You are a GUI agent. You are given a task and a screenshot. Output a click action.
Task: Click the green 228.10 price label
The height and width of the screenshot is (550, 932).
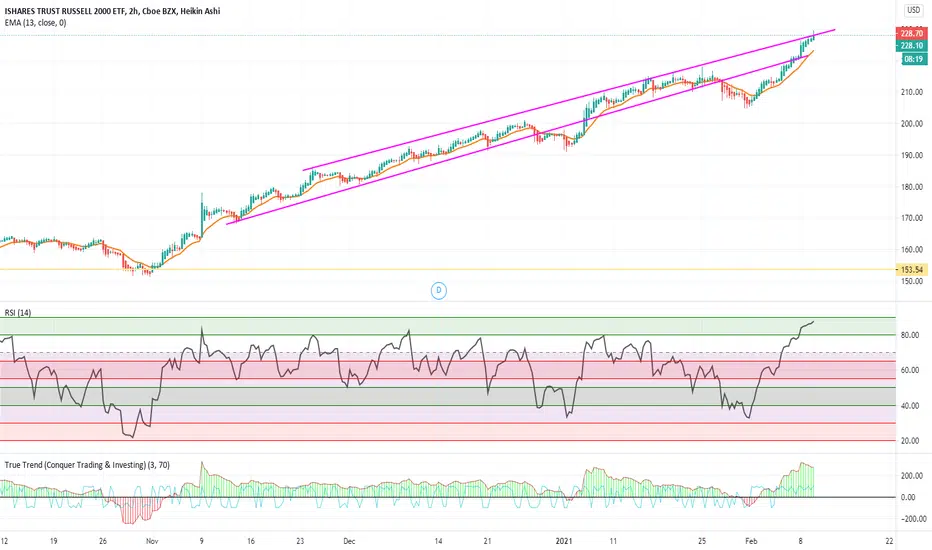click(x=911, y=46)
